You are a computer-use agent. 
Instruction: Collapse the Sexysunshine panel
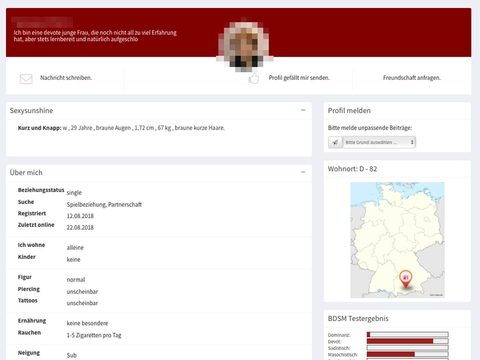pyautogui.click(x=303, y=110)
